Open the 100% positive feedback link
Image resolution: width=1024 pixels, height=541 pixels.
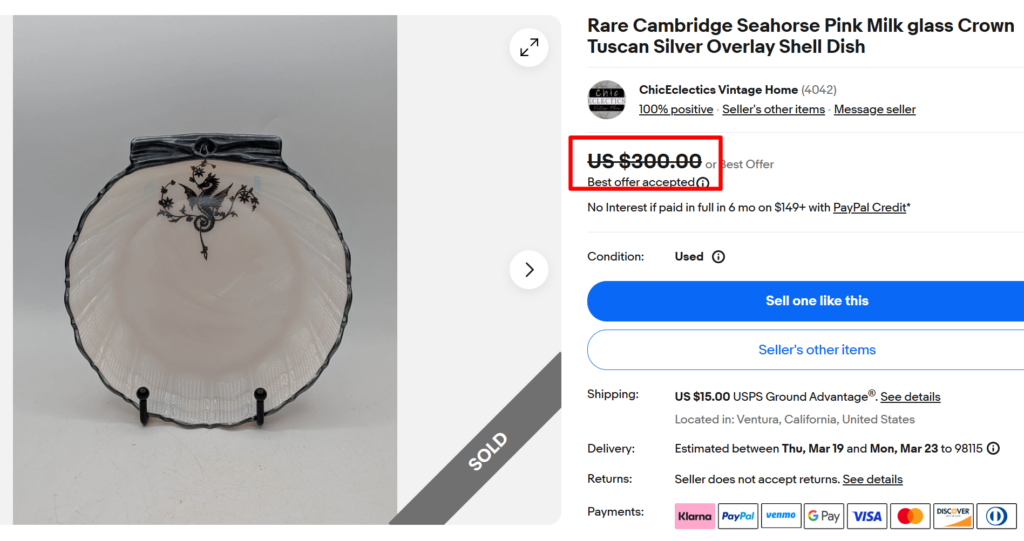point(676,110)
